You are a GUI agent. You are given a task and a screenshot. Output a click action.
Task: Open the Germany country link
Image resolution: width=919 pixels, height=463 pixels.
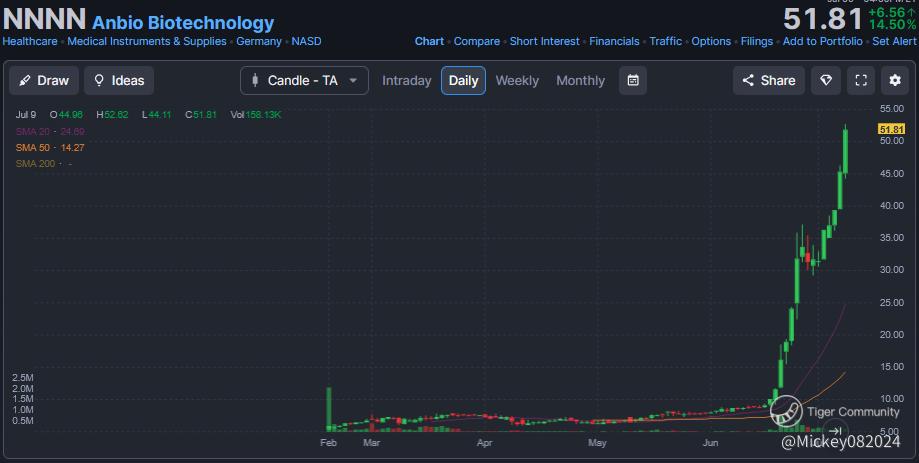pyautogui.click(x=258, y=41)
